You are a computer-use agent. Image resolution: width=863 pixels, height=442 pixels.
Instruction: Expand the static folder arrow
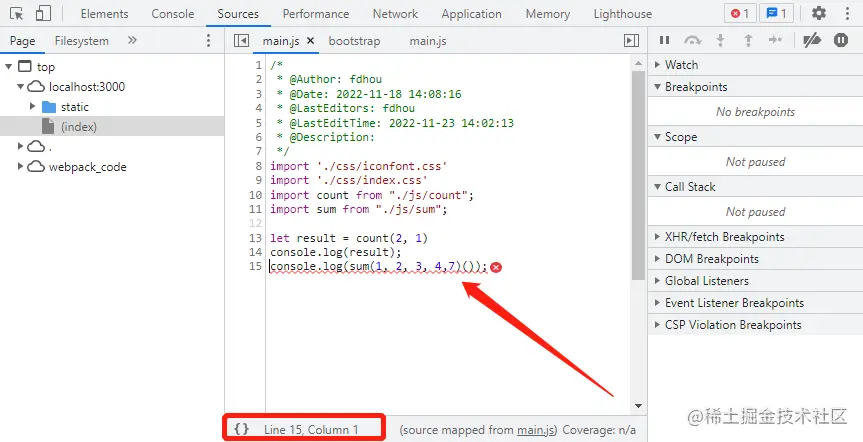click(32, 106)
